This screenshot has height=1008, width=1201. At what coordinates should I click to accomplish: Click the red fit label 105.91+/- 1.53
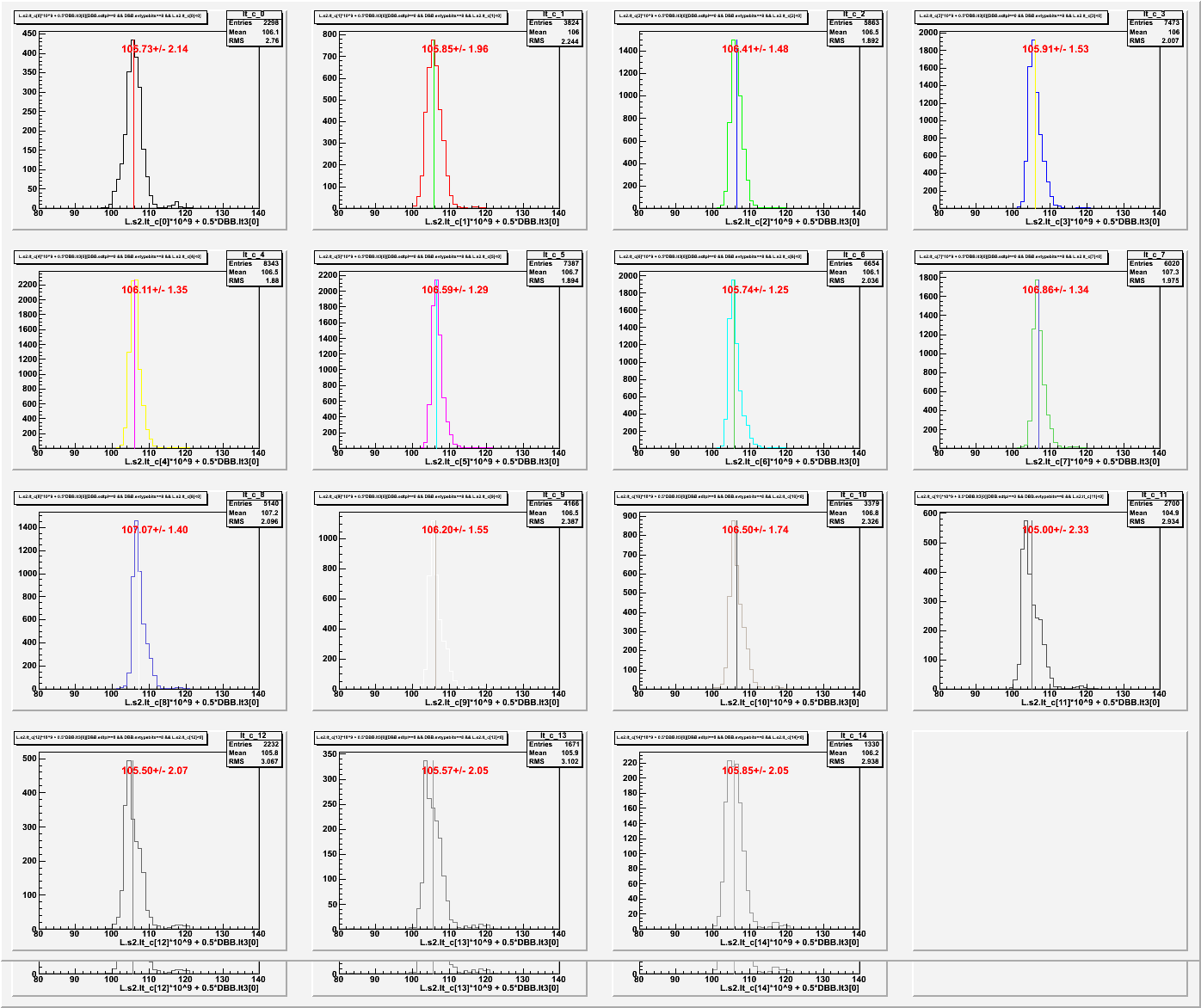point(1056,49)
